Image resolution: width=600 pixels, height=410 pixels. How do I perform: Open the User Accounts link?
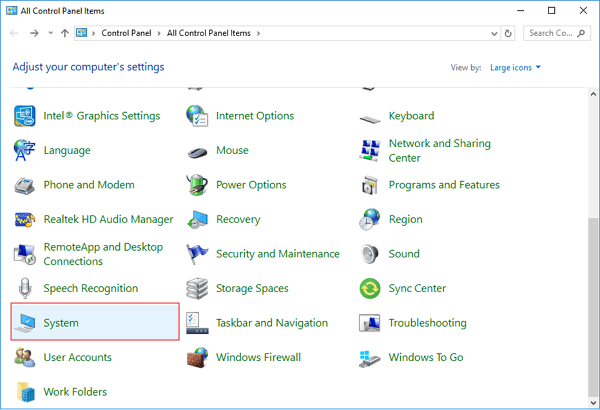click(x=78, y=358)
